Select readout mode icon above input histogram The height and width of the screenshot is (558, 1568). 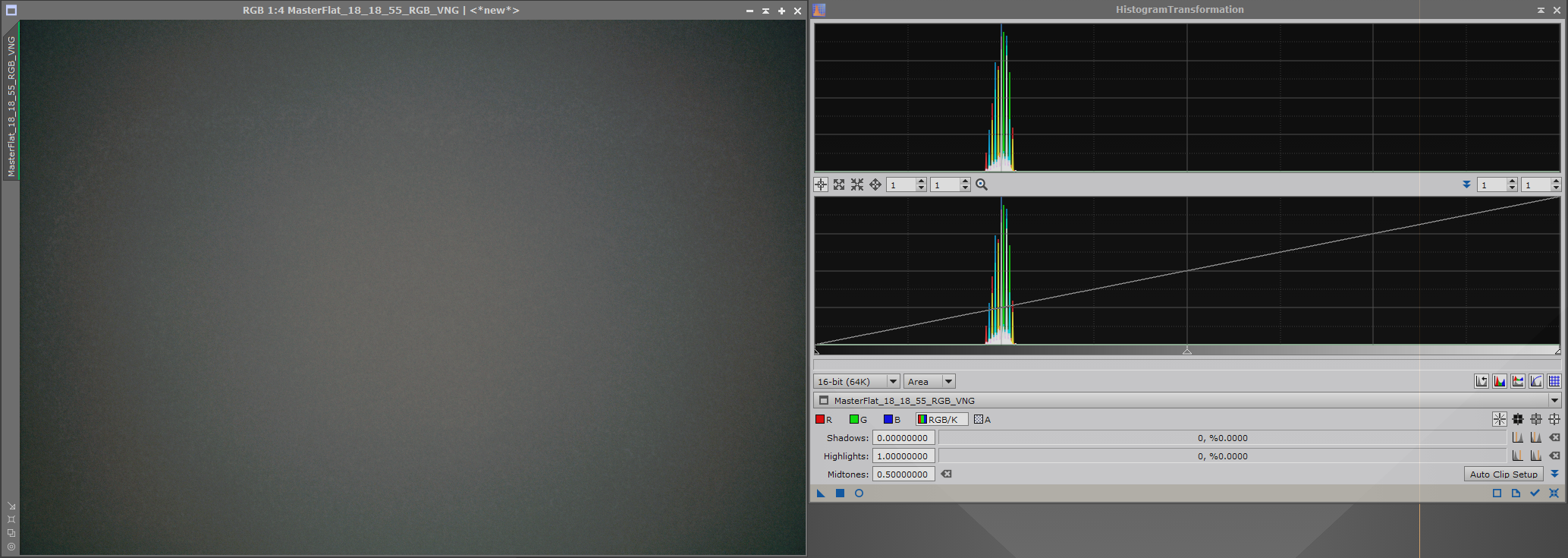pos(821,184)
